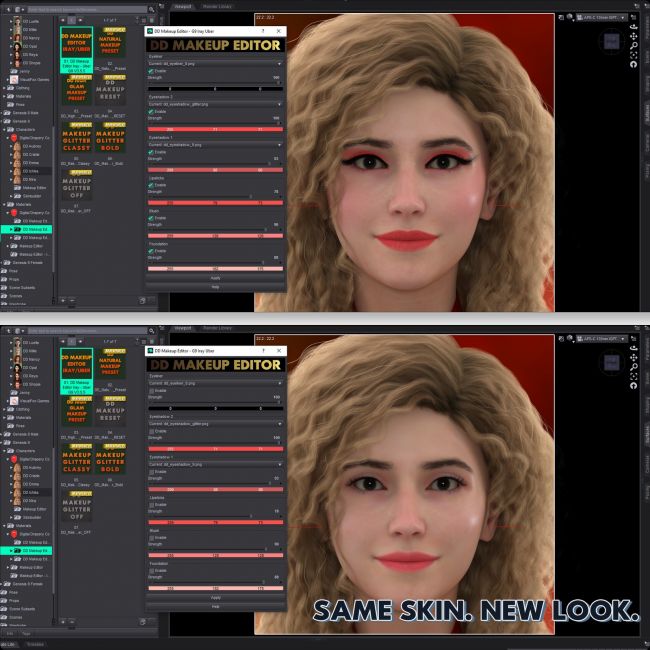Uncheck the checked Eyeliner Enable checkbox
Viewport: 650px width, 650px height.
coord(150,71)
